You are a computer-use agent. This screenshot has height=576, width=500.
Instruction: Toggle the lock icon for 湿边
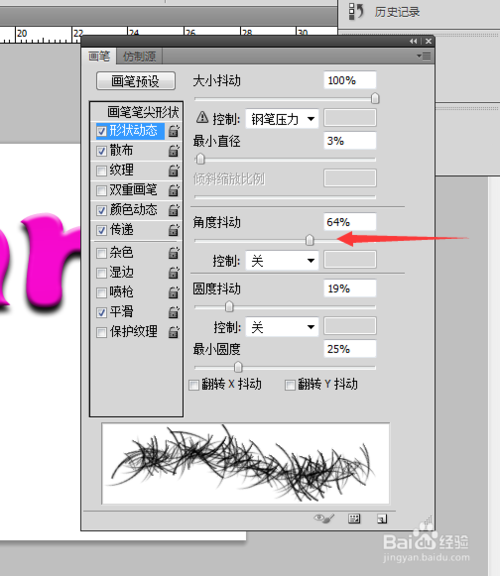(174, 273)
